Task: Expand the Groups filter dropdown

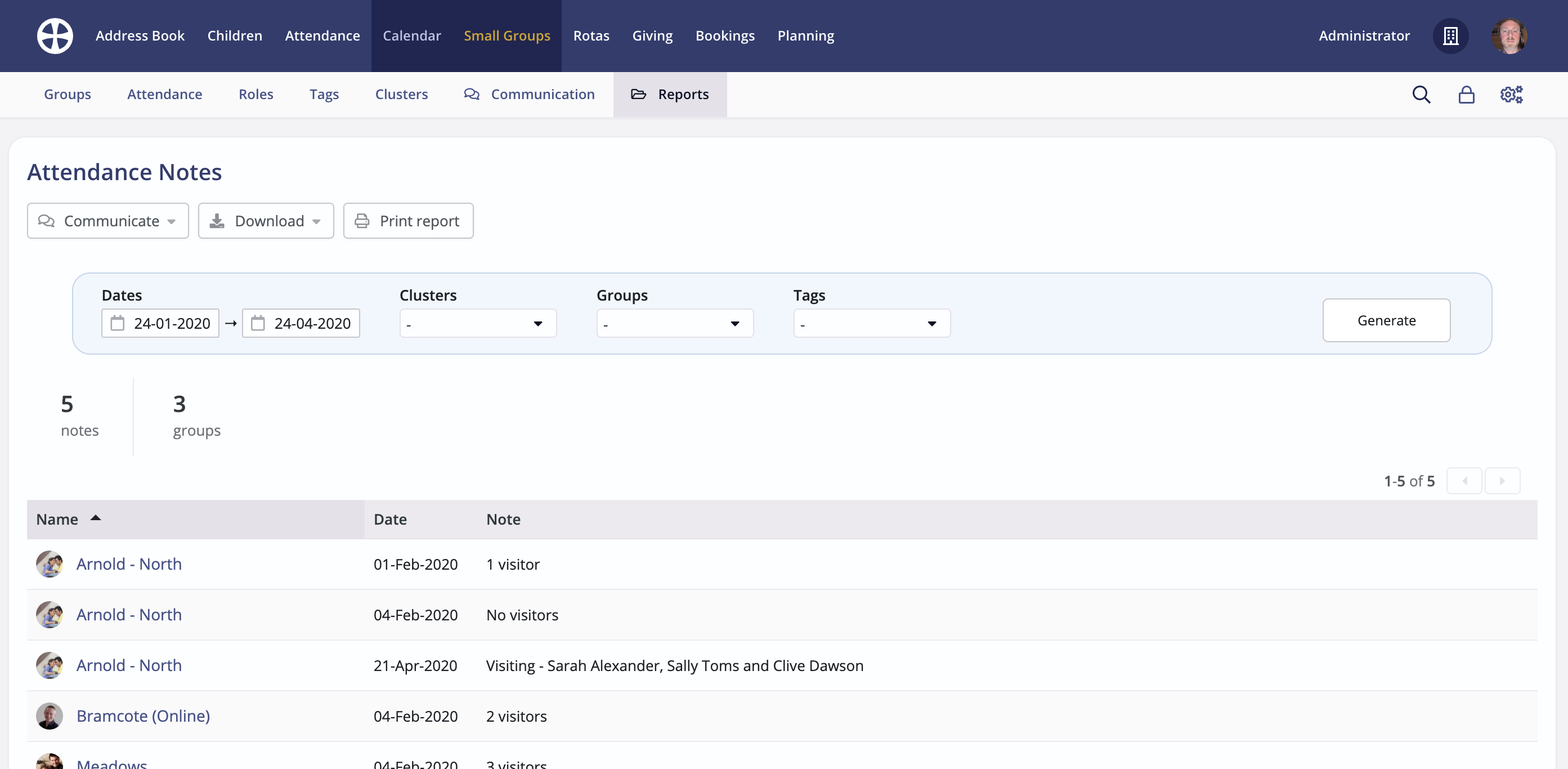Action: coord(674,323)
